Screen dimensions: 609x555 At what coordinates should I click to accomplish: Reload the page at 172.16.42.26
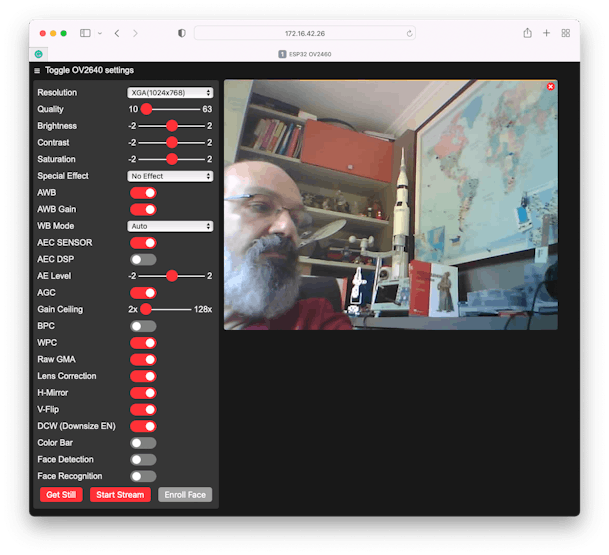[x=409, y=34]
